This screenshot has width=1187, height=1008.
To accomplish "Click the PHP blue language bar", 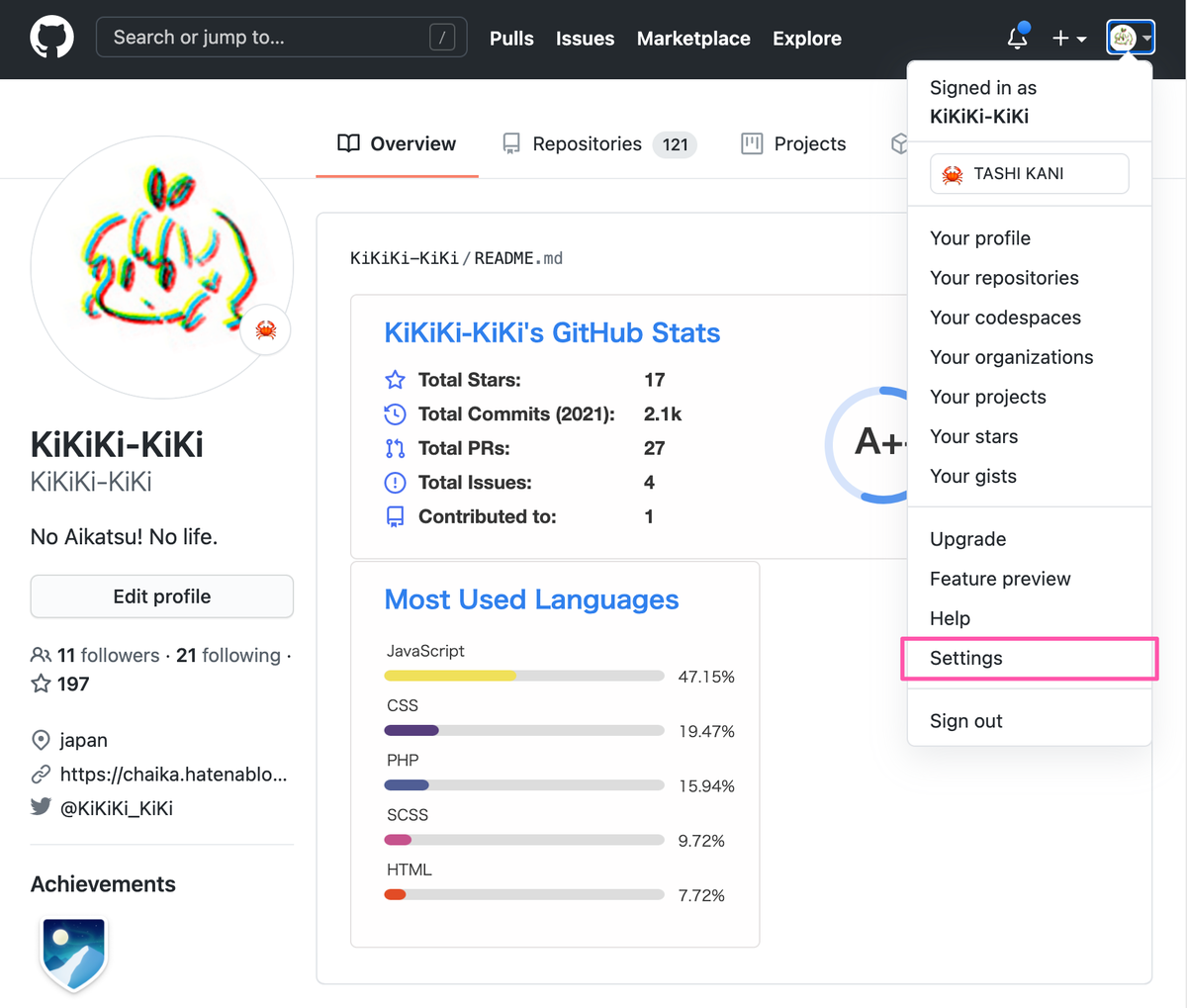I will (407, 785).
